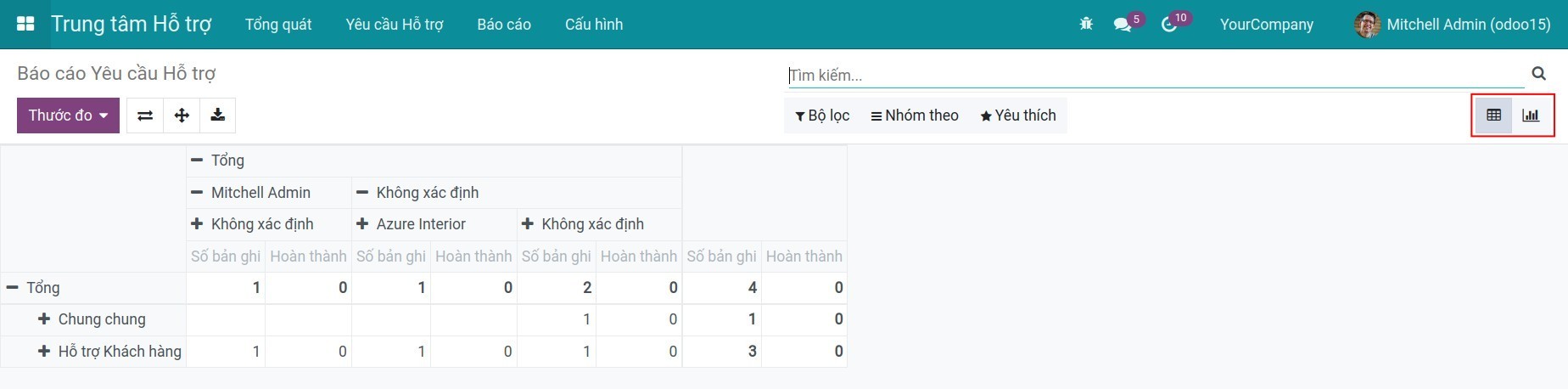Open the Báo cáo menu

click(504, 25)
